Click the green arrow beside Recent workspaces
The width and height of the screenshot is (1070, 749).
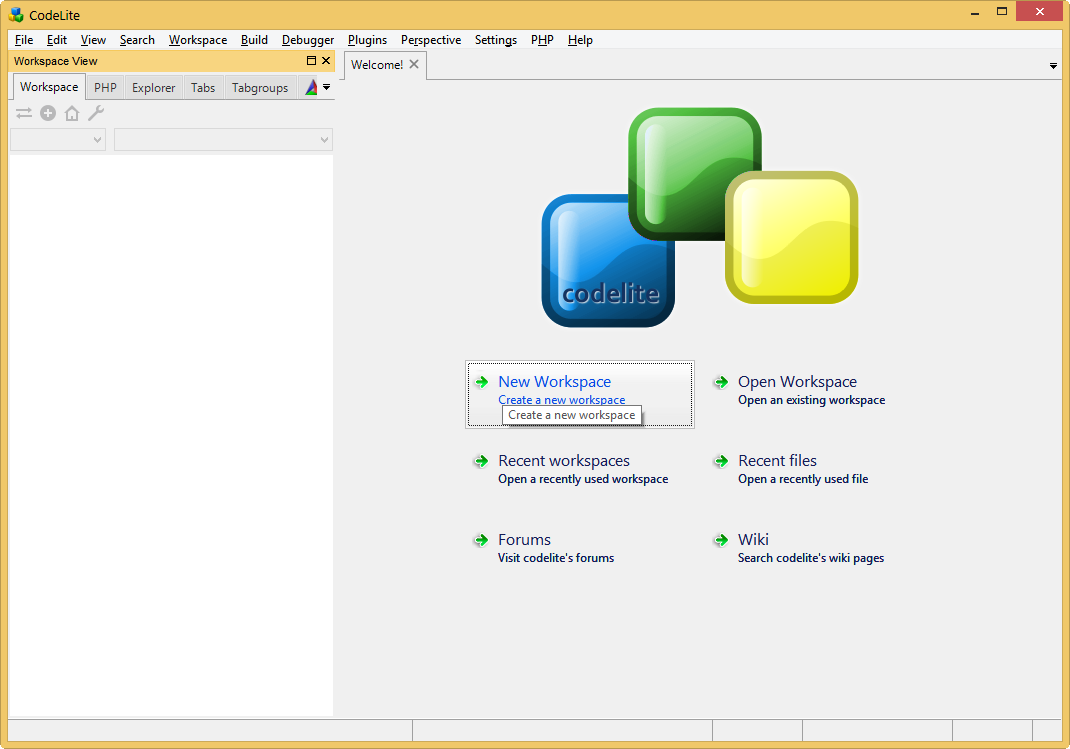(x=482, y=461)
